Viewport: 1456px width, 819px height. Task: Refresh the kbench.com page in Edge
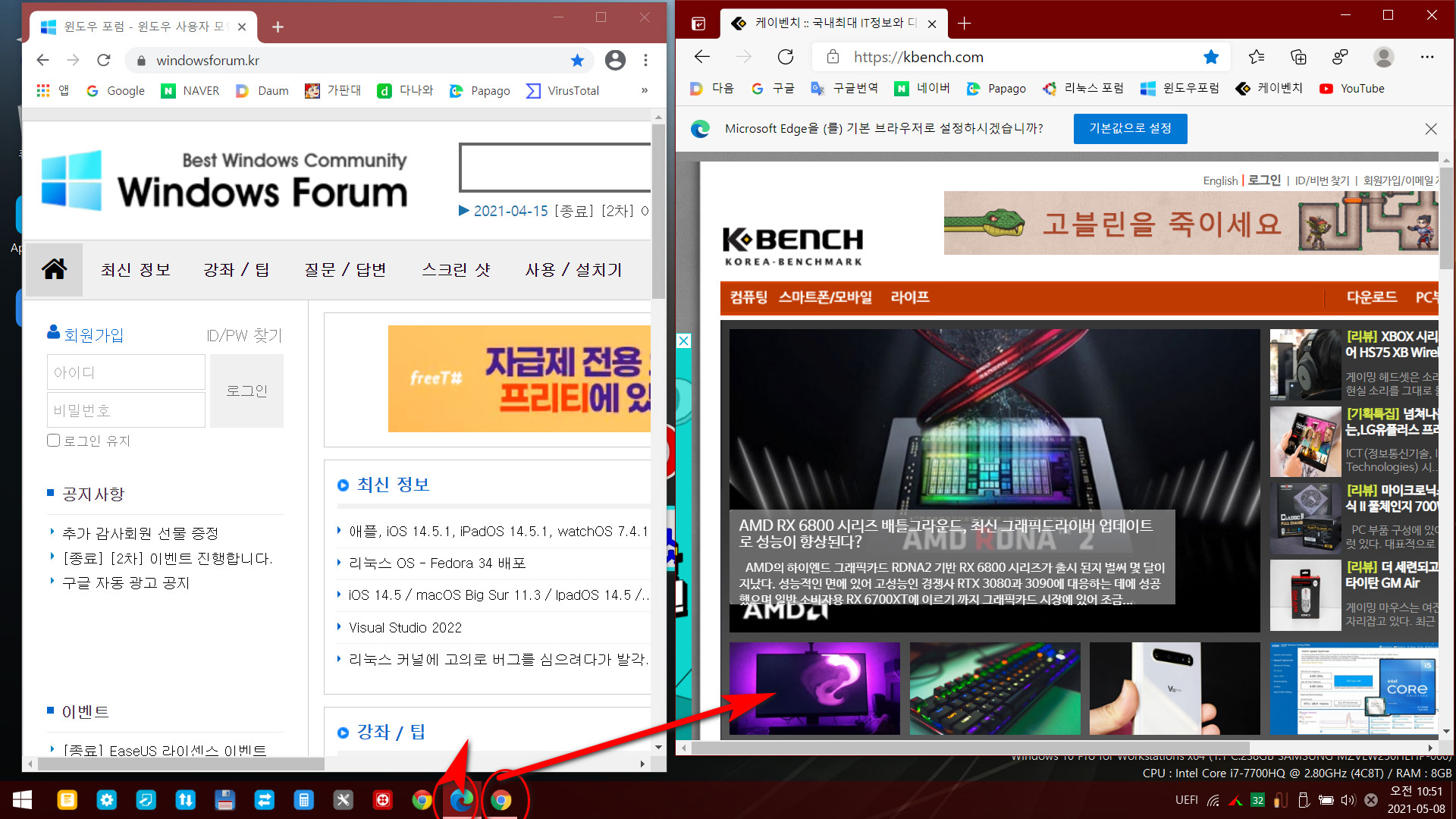[786, 57]
